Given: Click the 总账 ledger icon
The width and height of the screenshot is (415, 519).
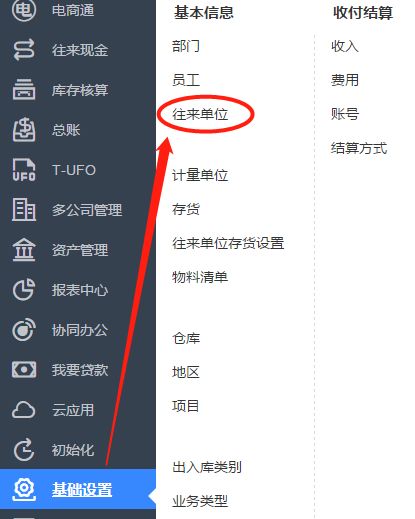Looking at the screenshot, I should point(24,130).
